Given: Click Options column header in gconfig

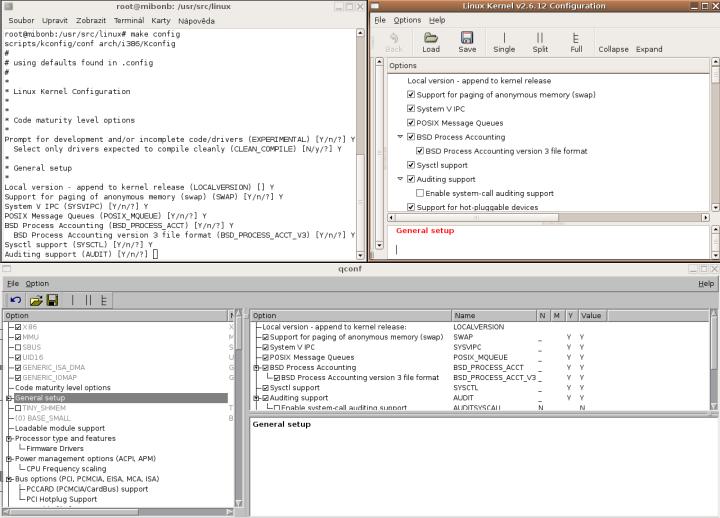Looking at the screenshot, I should click(x=549, y=66).
